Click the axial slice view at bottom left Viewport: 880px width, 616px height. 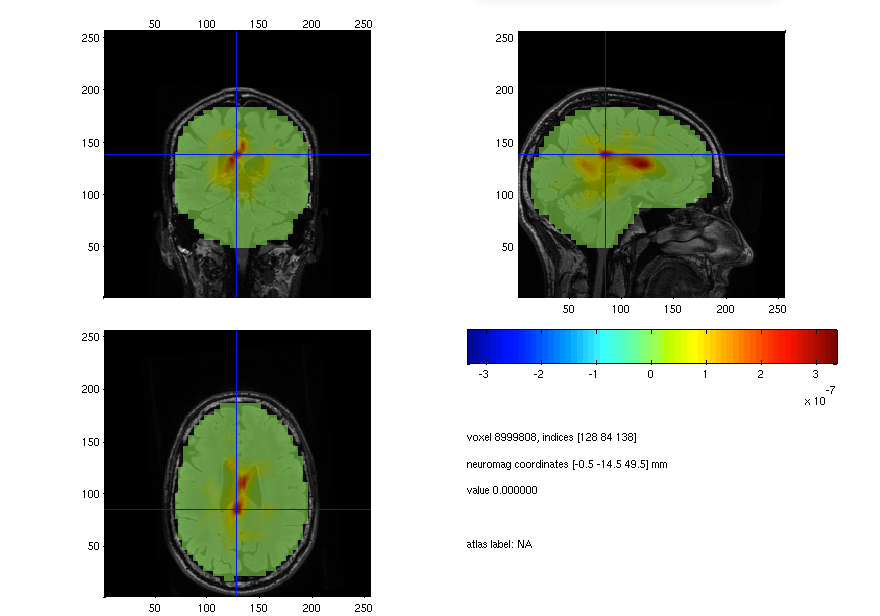(x=237, y=463)
